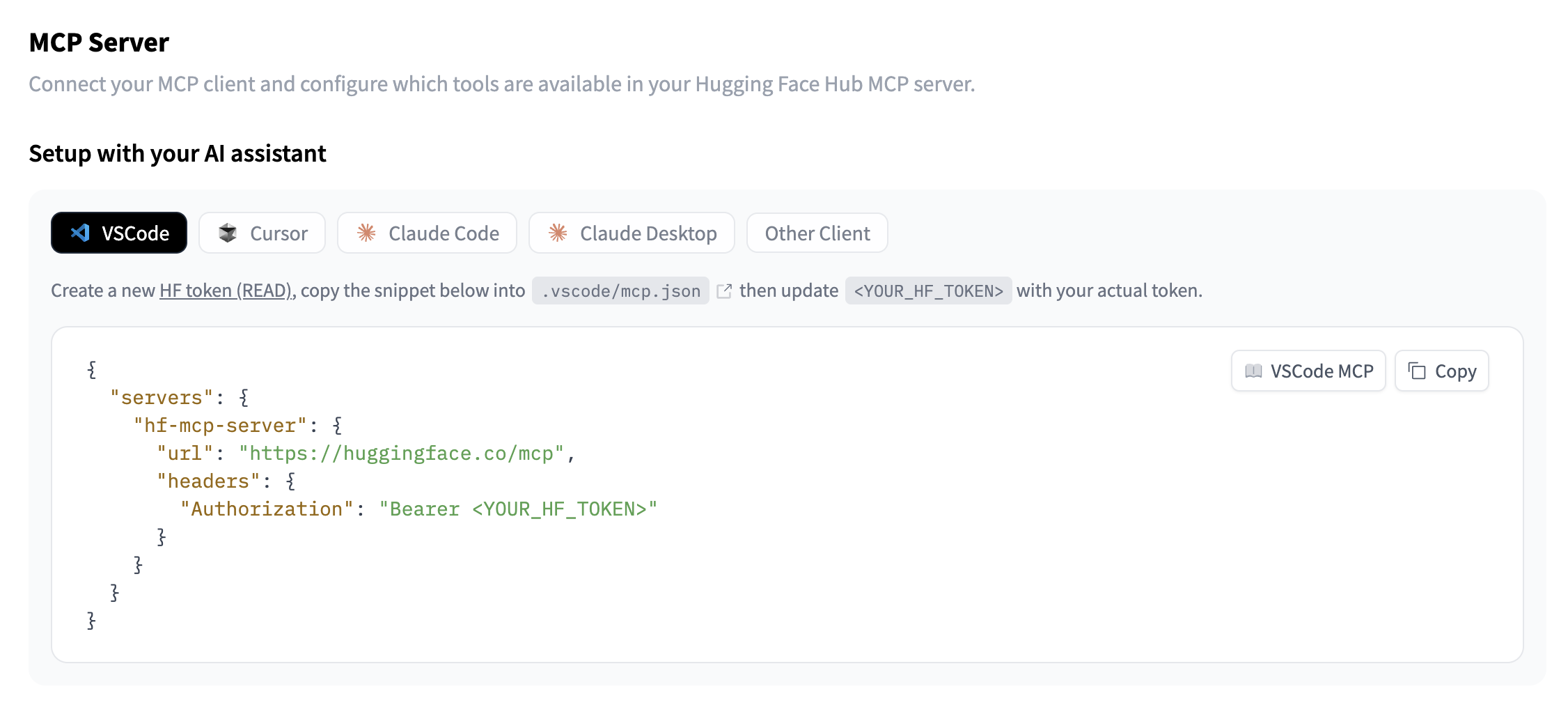The image size is (1568, 719).
Task: Click the "servers" key in the JSON
Action: tap(162, 398)
